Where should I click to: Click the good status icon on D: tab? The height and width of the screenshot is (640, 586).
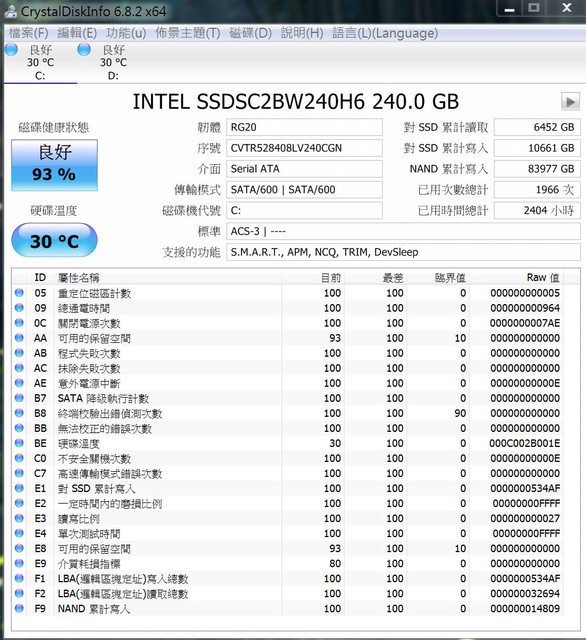click(84, 49)
